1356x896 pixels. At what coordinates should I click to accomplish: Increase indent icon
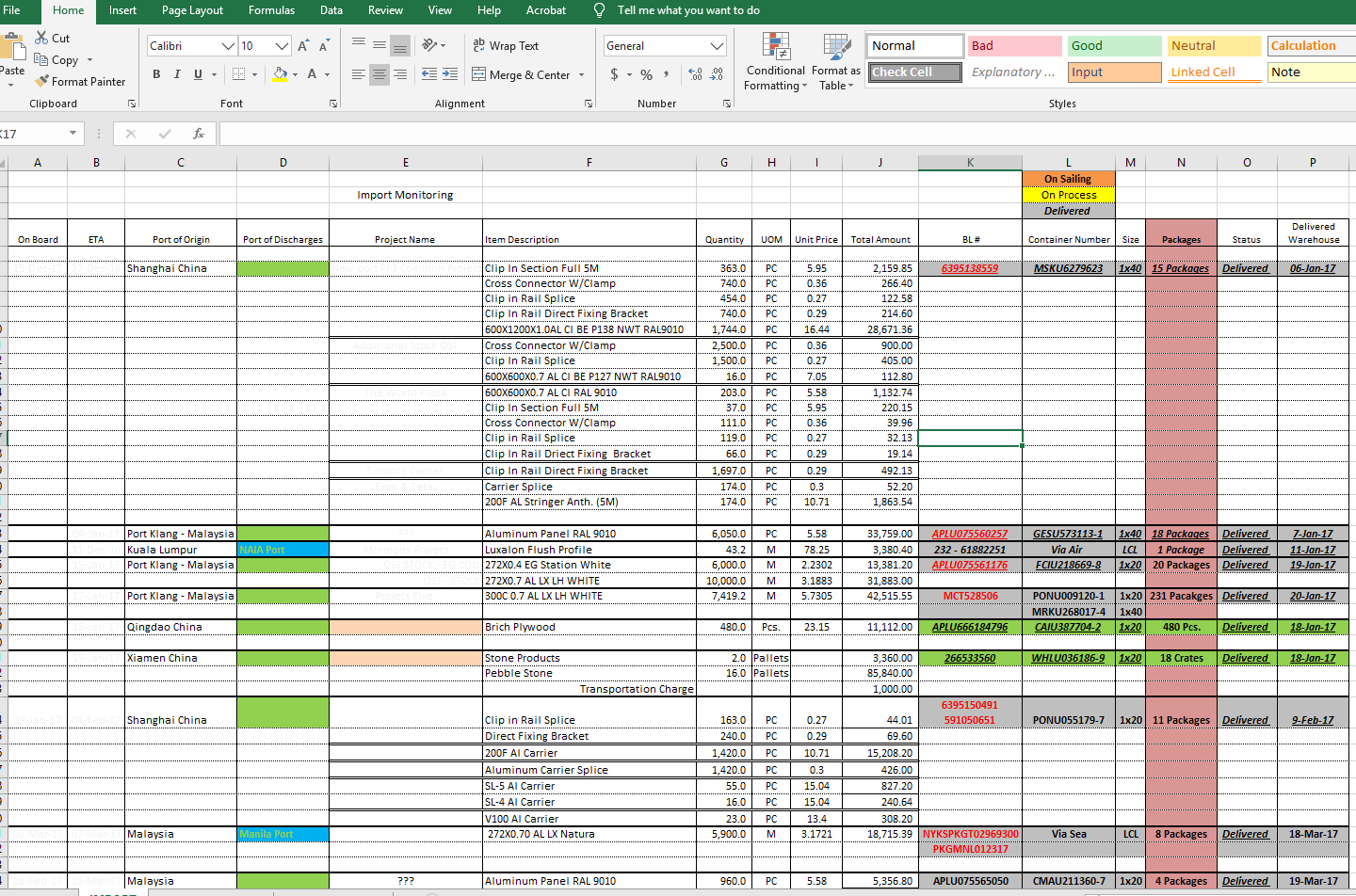click(450, 74)
